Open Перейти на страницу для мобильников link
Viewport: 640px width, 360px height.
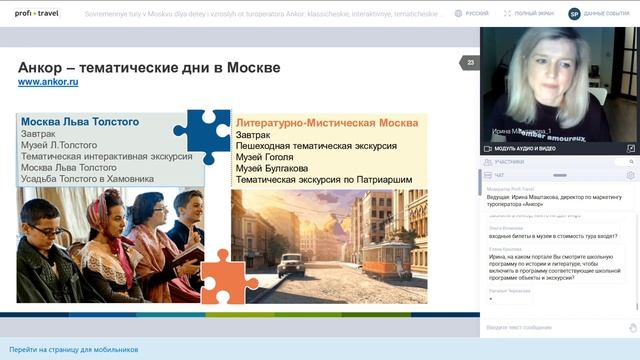click(74, 349)
